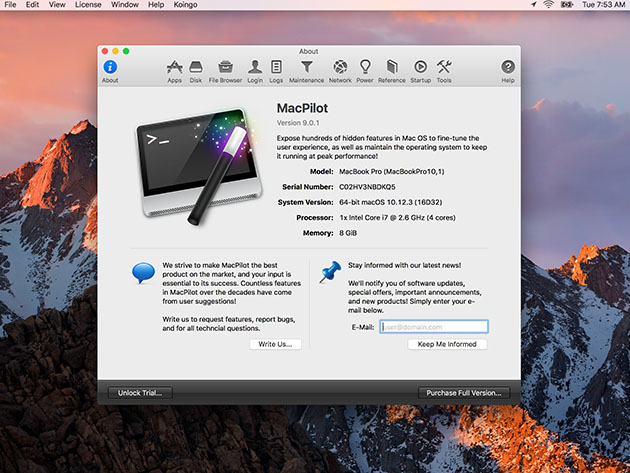Open the License menu
This screenshot has height=473, width=630.
[89, 5]
